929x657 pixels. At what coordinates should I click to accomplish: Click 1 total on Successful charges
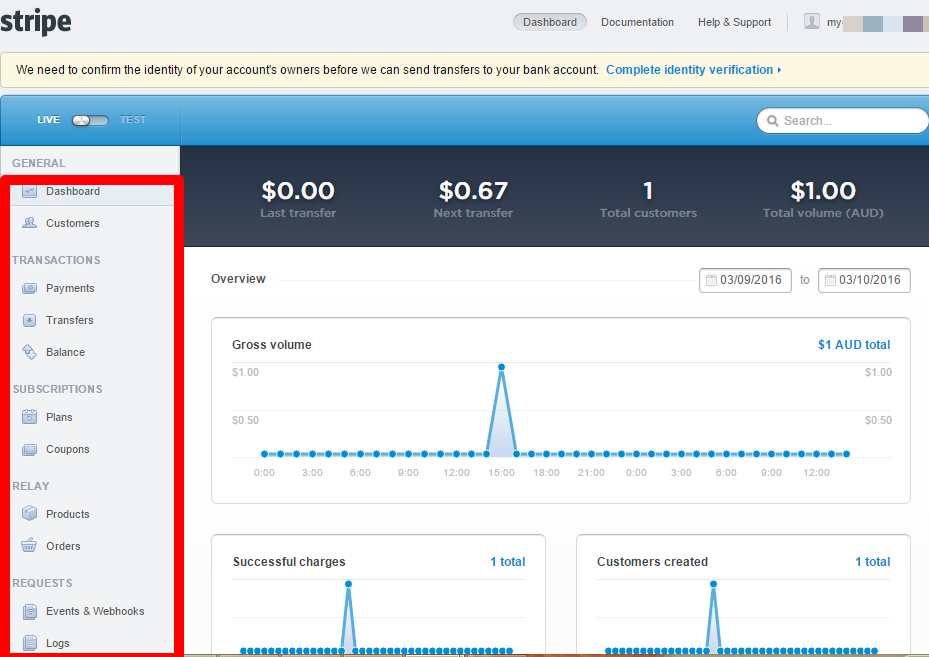(508, 562)
